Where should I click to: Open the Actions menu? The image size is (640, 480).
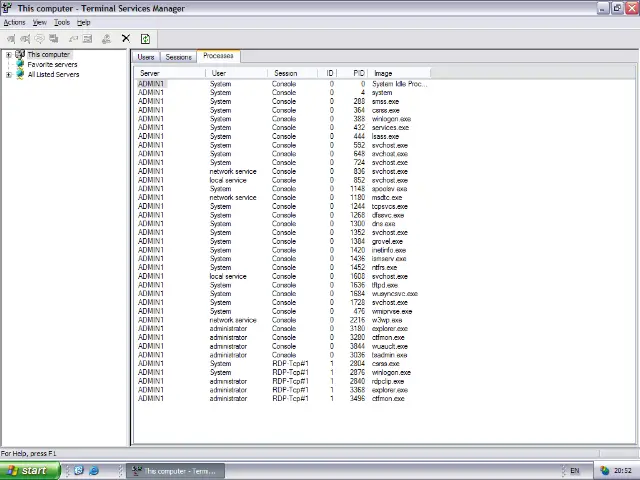(14, 22)
